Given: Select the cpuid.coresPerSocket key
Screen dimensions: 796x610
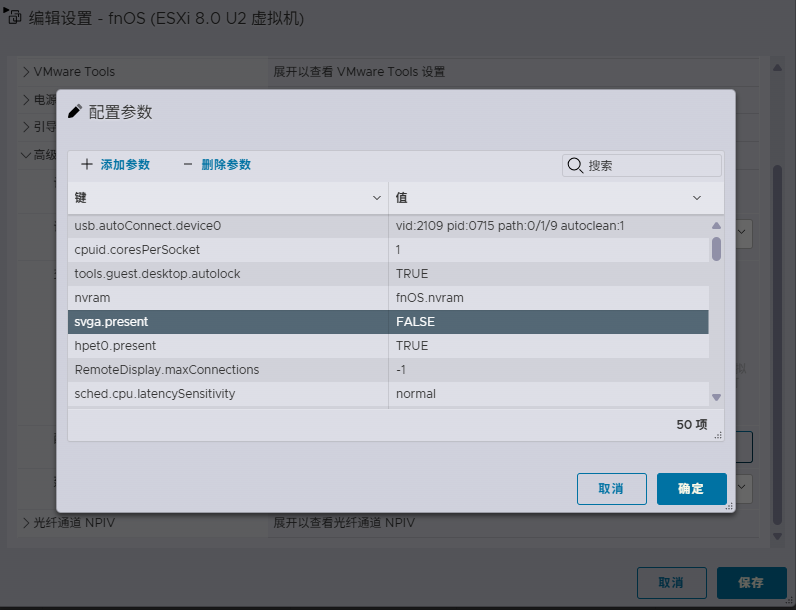Looking at the screenshot, I should (x=137, y=250).
